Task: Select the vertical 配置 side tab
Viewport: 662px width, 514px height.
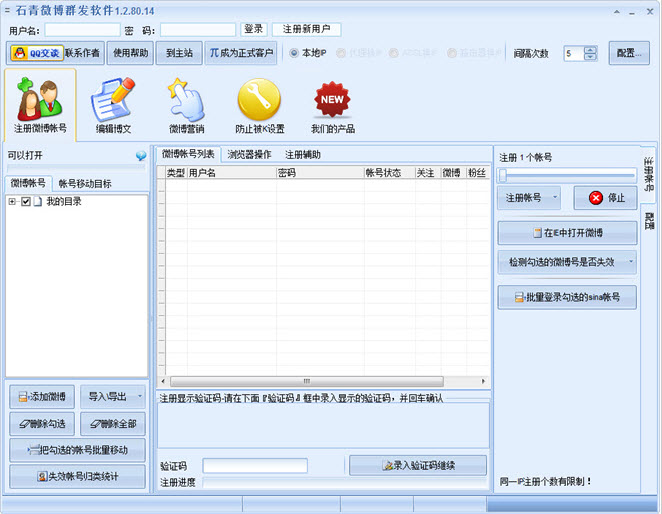Action: pos(648,220)
